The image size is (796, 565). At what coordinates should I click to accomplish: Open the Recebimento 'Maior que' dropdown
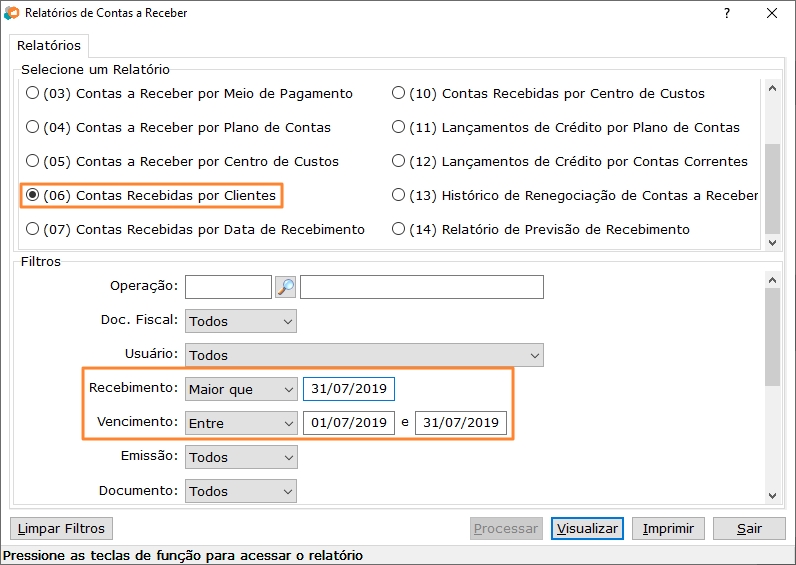click(x=241, y=389)
